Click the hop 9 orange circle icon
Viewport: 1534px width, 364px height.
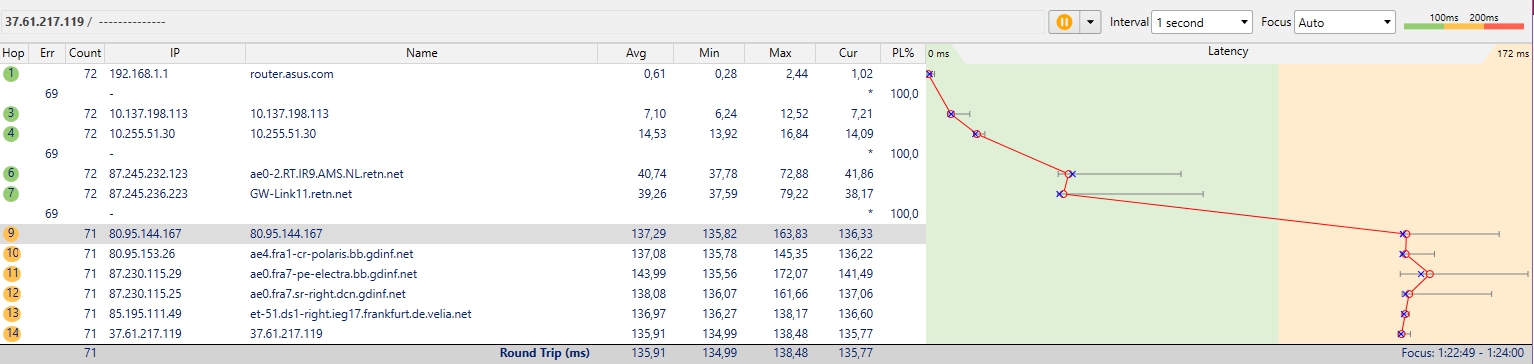click(12, 234)
